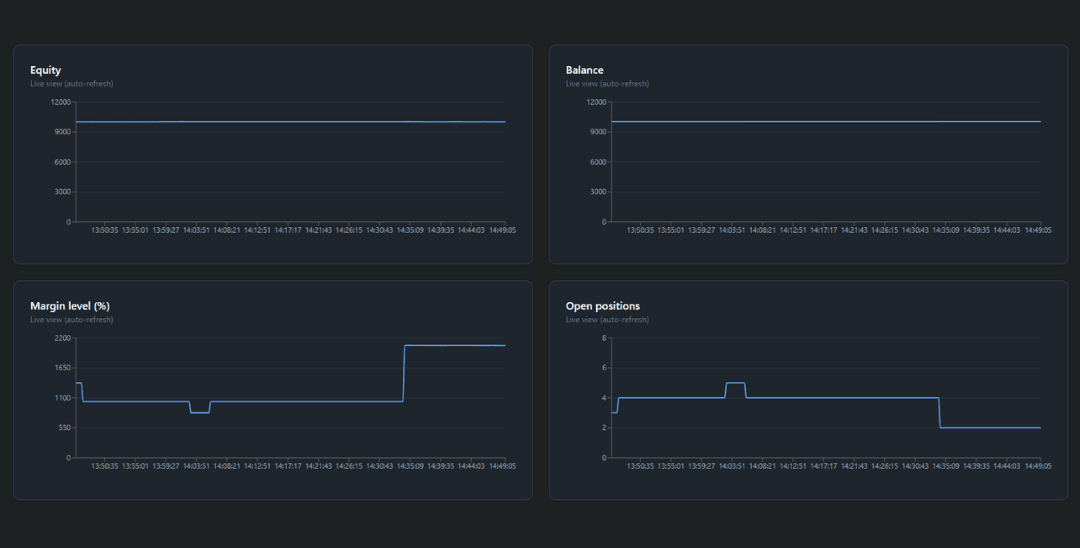Click the Open positions line segment at 2
This screenshot has height=548, width=1080.
coord(990,428)
